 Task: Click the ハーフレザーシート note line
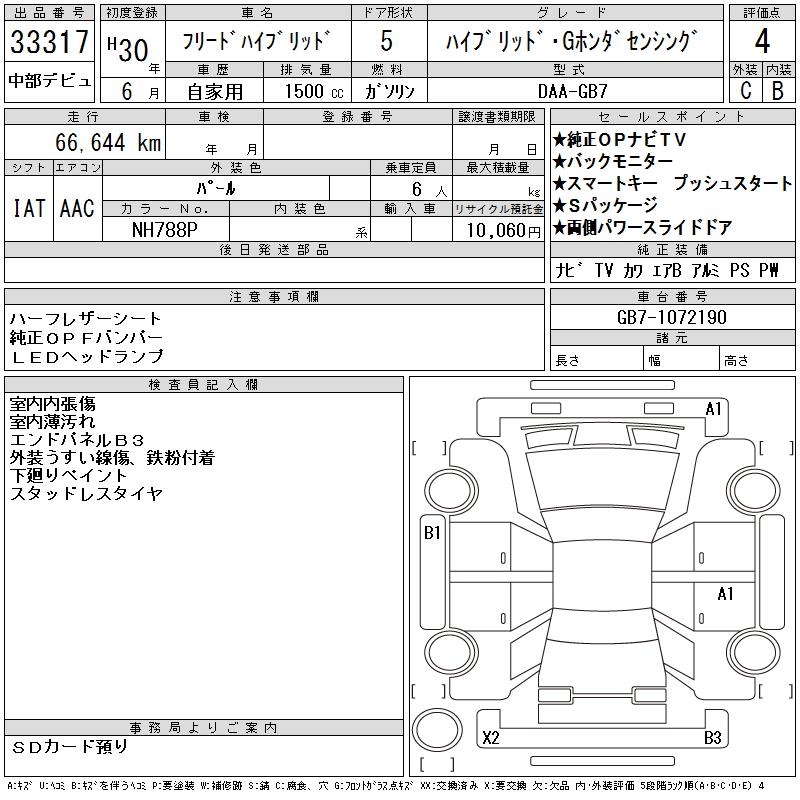point(85,319)
